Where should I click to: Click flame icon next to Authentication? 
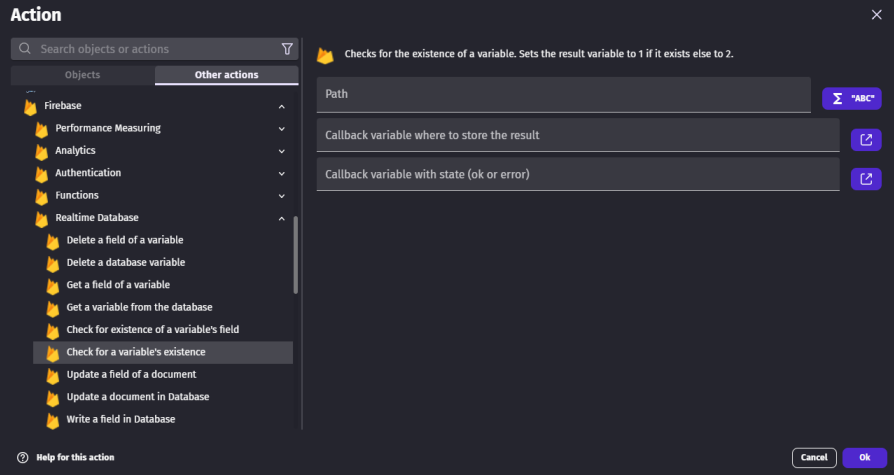point(42,173)
